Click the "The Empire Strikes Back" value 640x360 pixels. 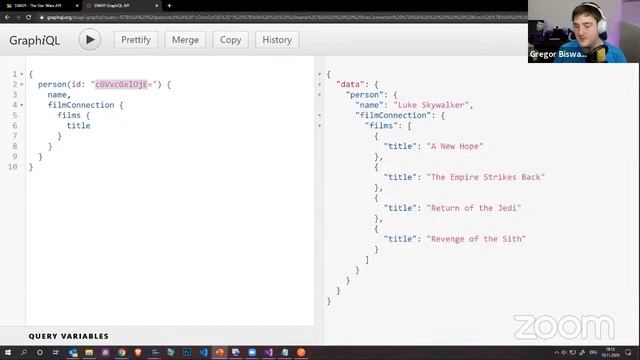[x=486, y=177]
